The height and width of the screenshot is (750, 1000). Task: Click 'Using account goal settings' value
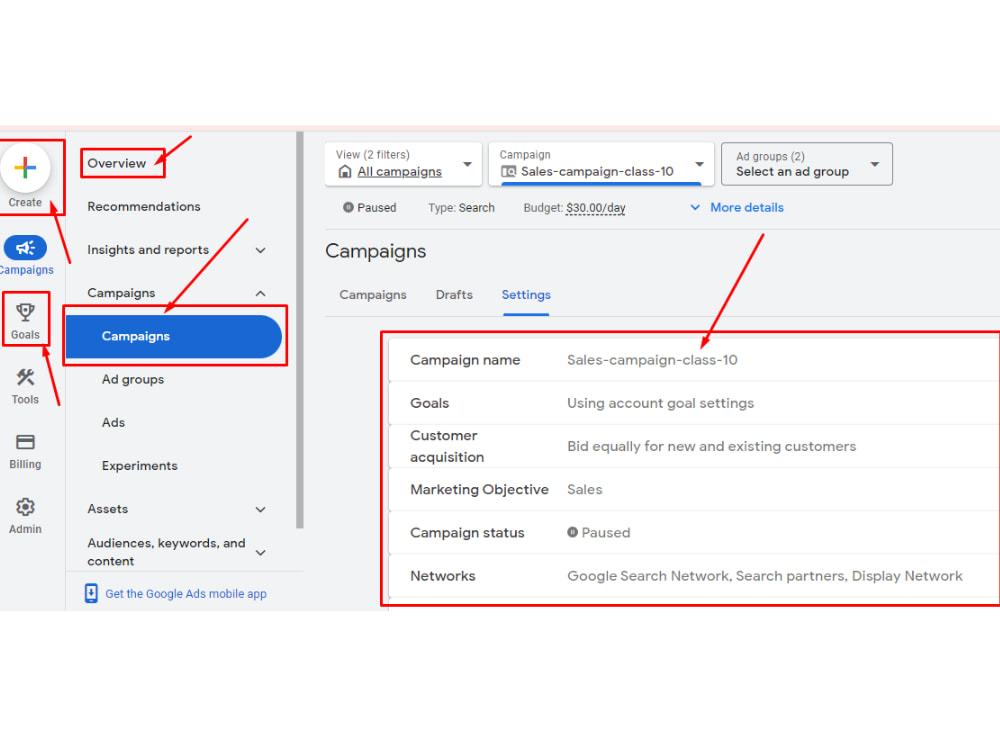pyautogui.click(x=660, y=403)
